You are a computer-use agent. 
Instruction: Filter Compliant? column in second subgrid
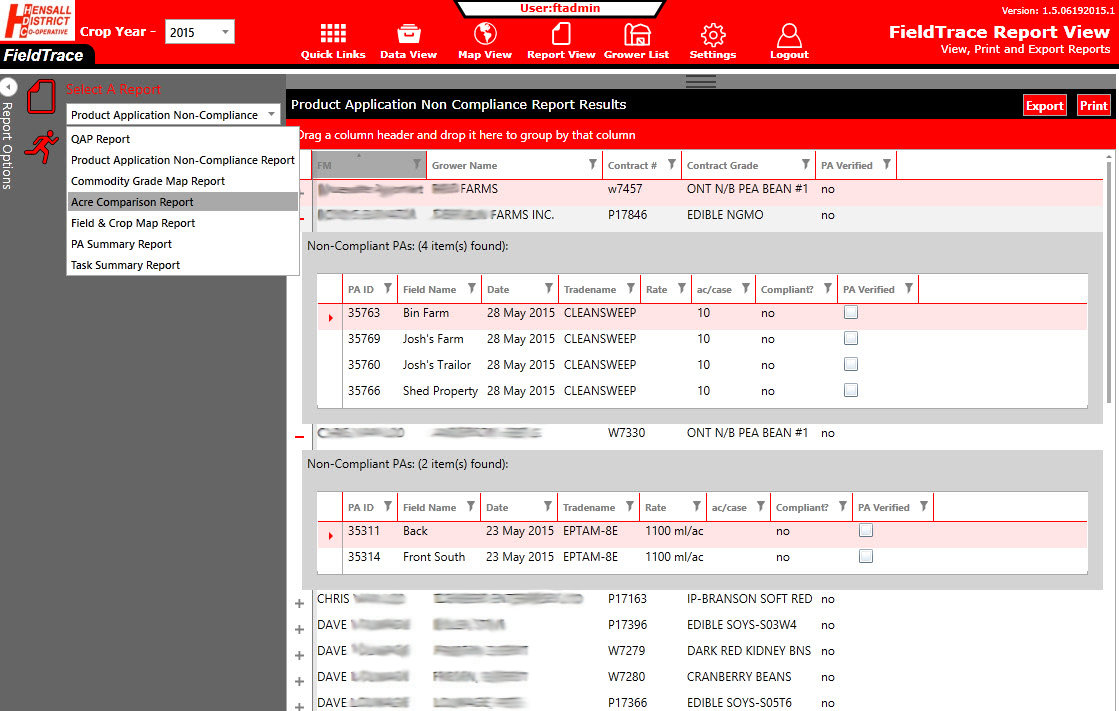[842, 507]
